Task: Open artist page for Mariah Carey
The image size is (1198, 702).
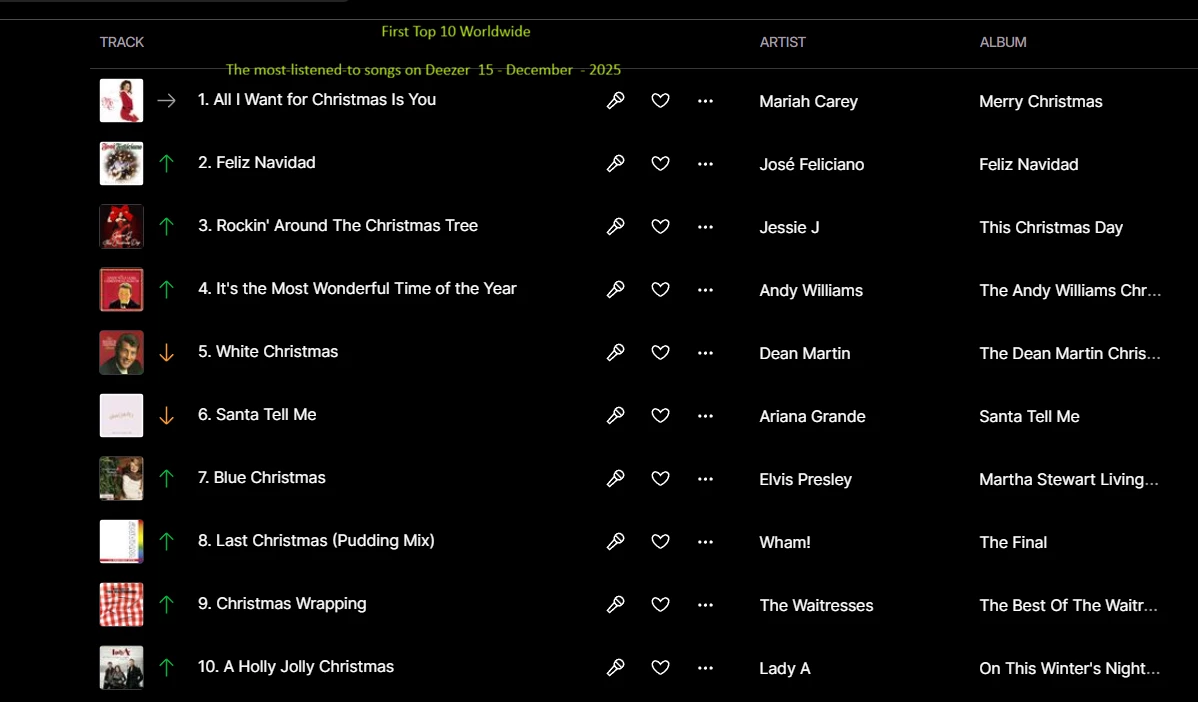Action: 808,102
